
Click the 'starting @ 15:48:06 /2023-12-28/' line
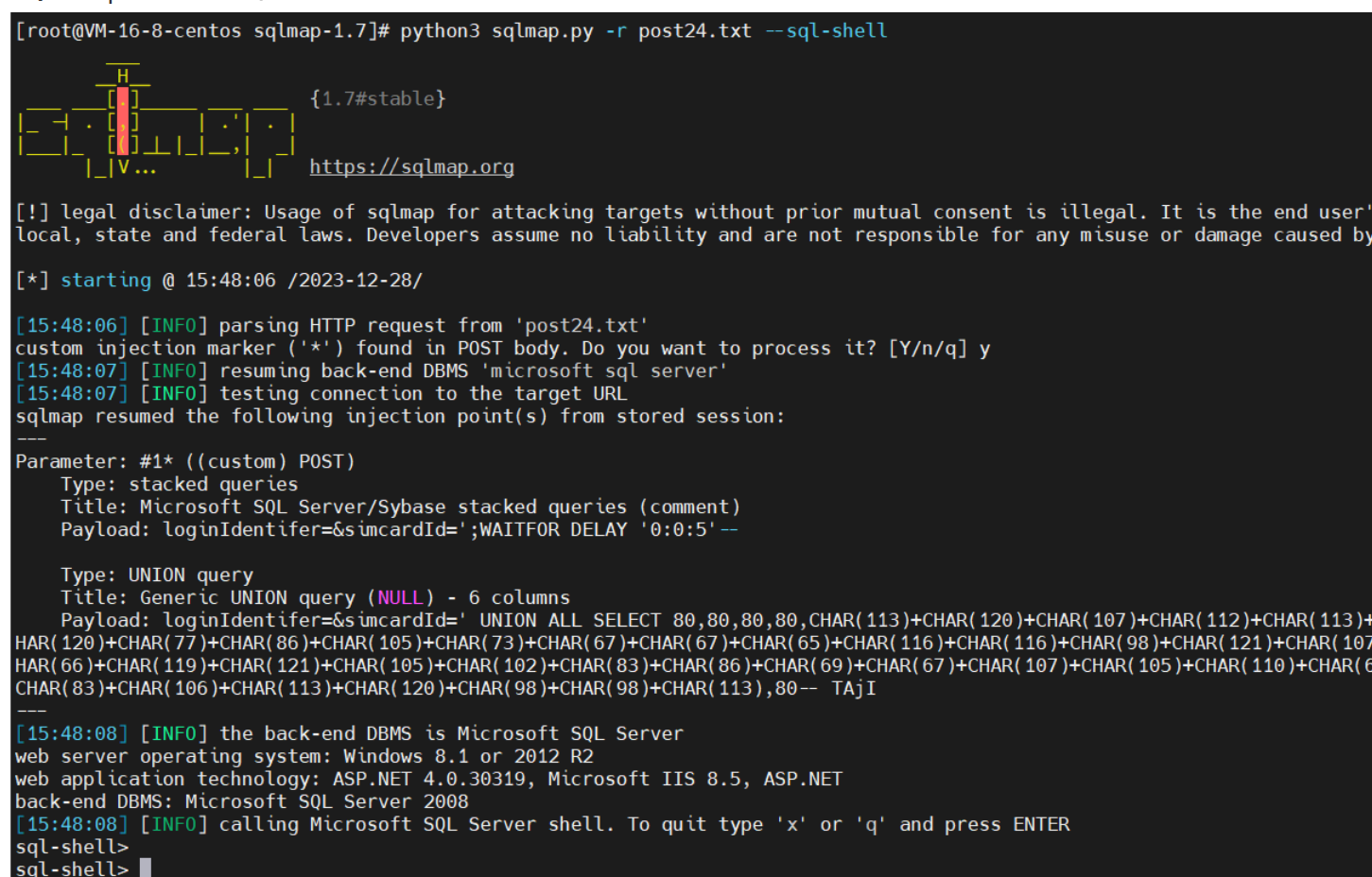pos(219,281)
